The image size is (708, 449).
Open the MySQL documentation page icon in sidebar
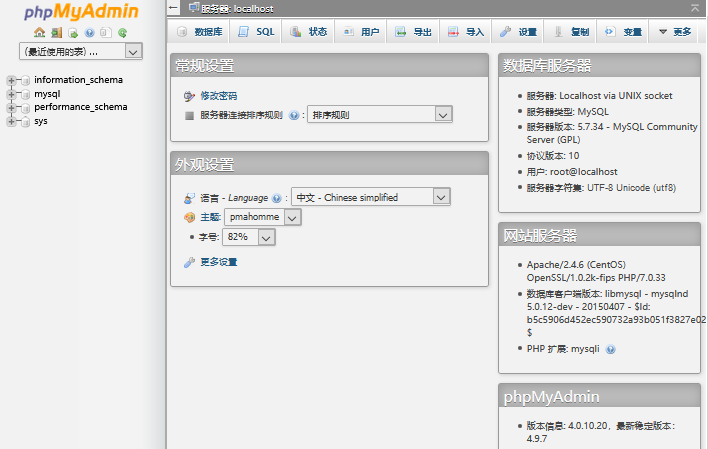(x=106, y=33)
